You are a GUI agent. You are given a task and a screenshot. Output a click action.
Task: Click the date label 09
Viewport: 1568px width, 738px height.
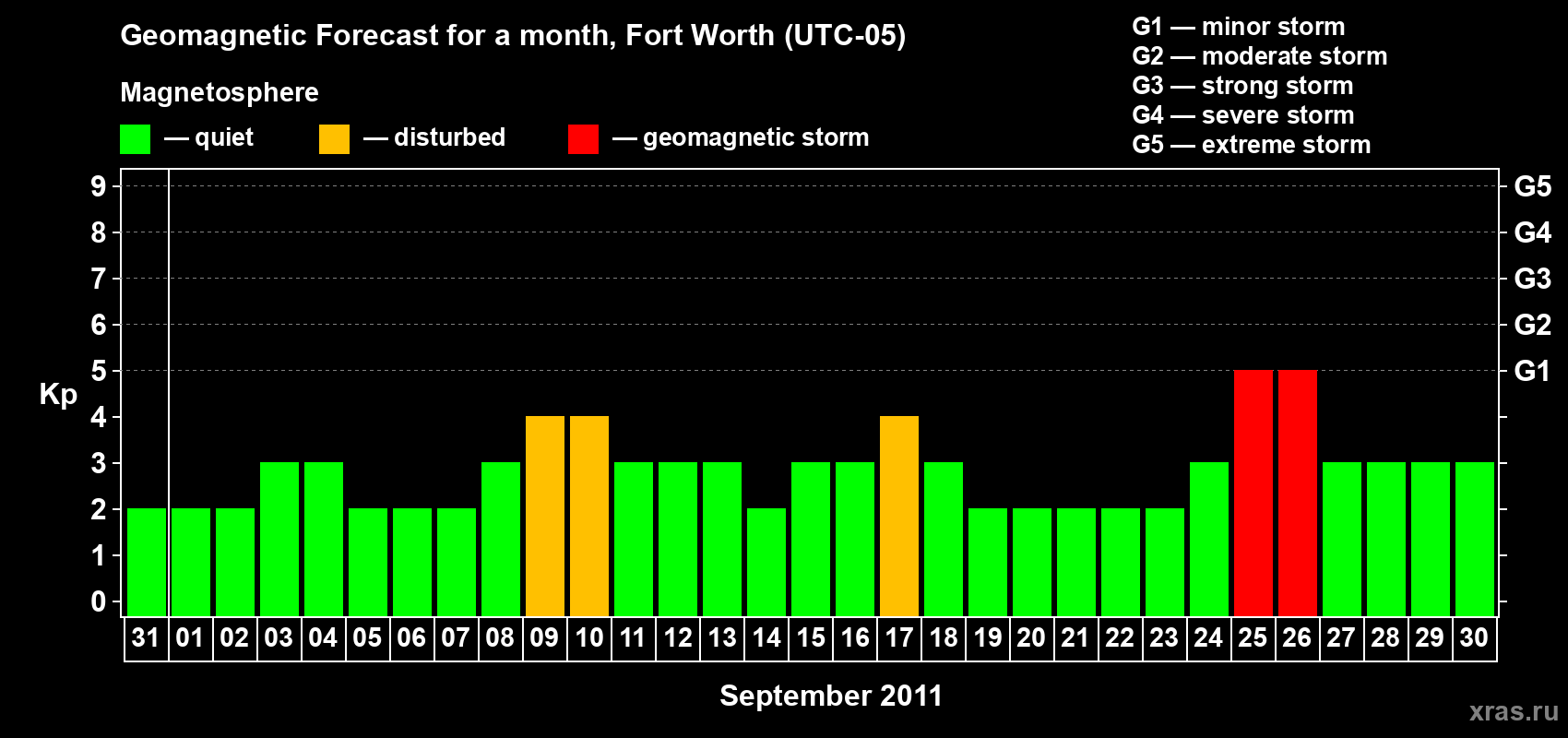(x=544, y=637)
